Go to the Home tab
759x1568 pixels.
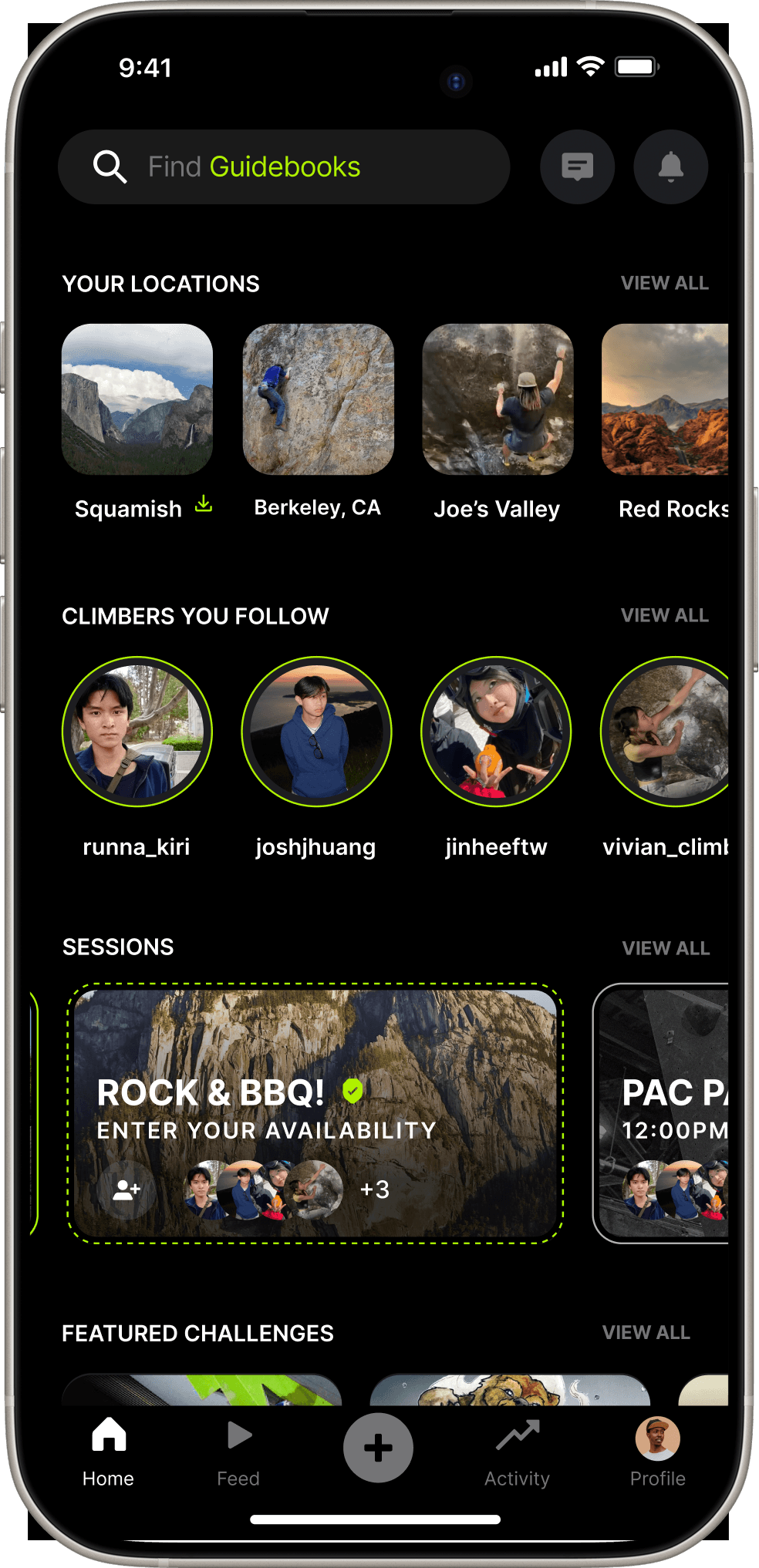pos(108,1453)
